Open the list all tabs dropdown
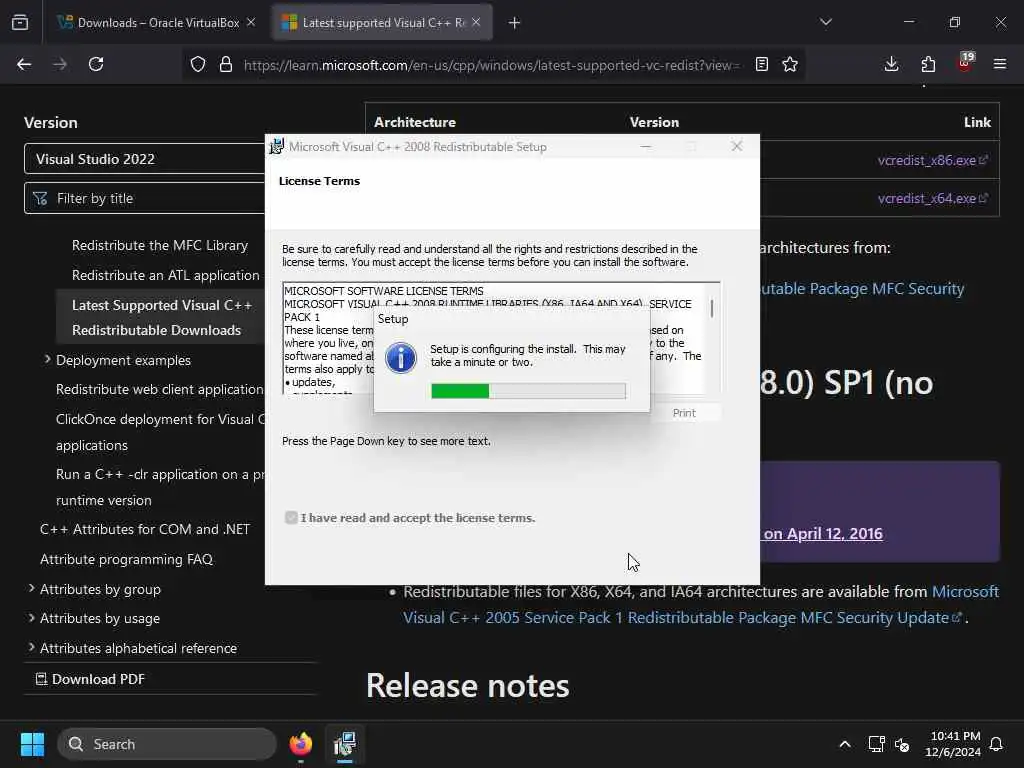Image resolution: width=1024 pixels, height=768 pixels. pos(825,22)
